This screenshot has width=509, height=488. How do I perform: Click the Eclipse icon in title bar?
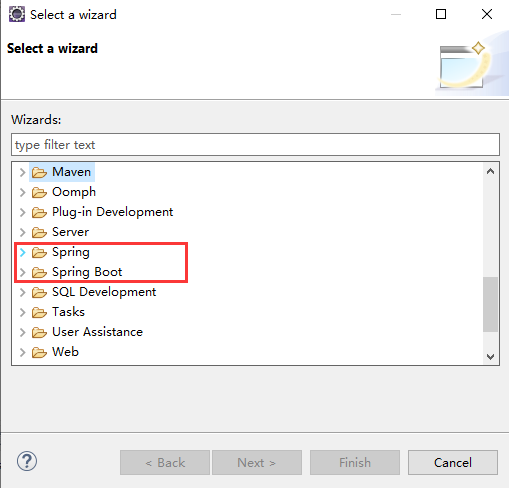coord(17,14)
